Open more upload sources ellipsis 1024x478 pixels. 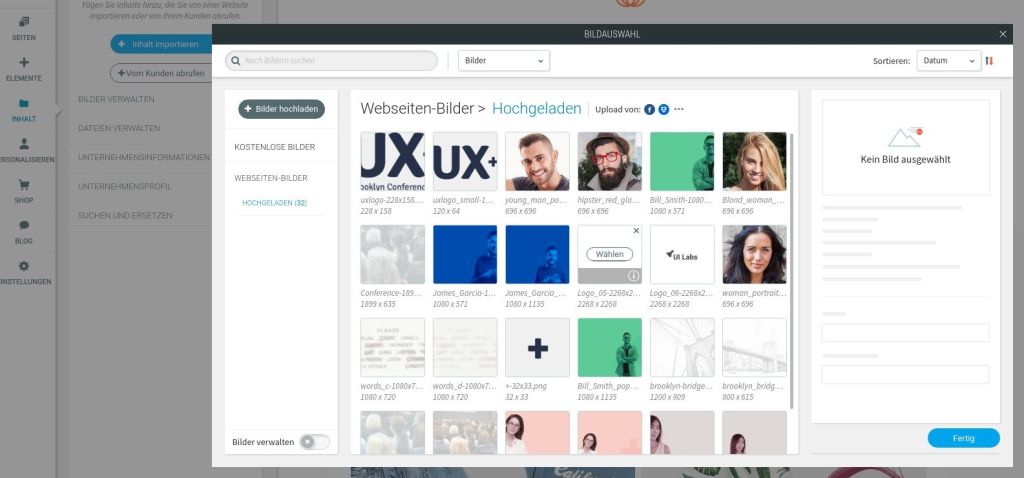[x=679, y=110]
